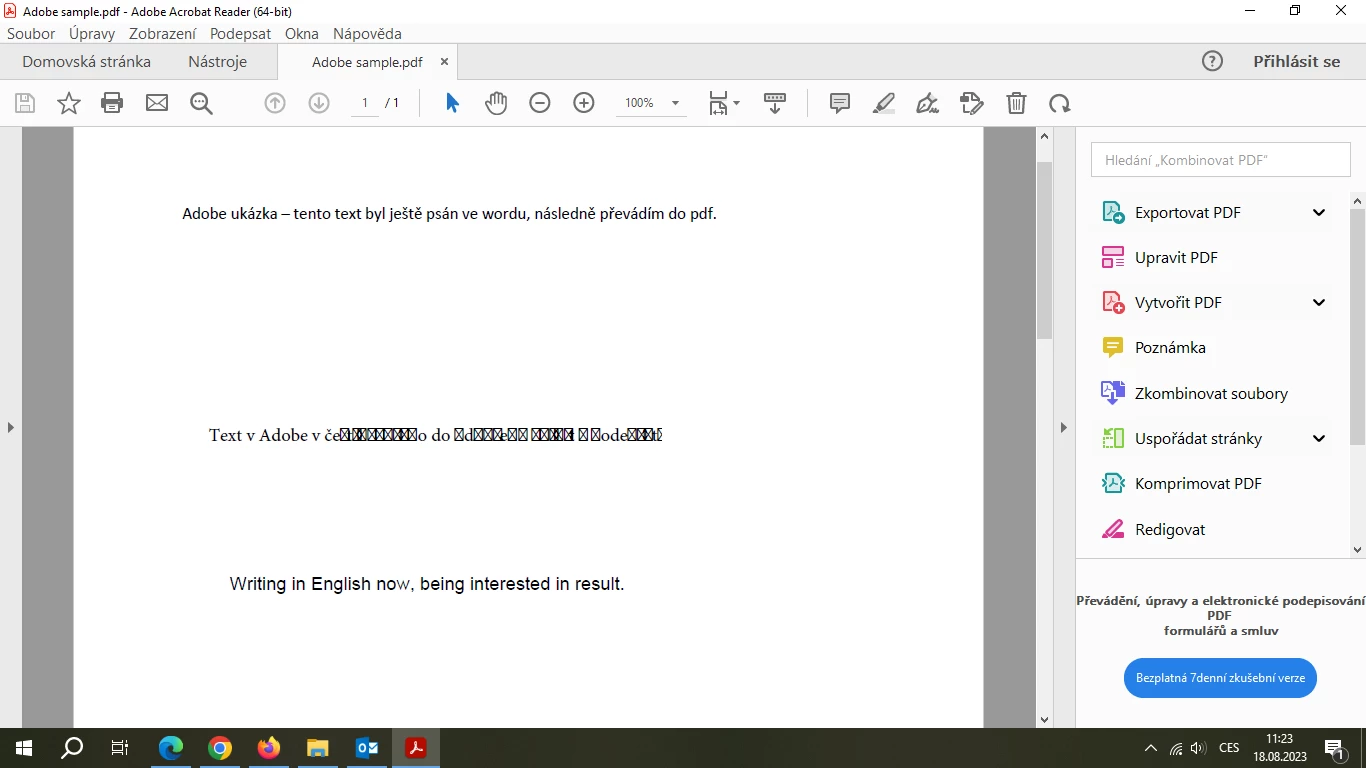Collapse the right tools pane arrow
1366x768 pixels.
pyautogui.click(x=1064, y=427)
